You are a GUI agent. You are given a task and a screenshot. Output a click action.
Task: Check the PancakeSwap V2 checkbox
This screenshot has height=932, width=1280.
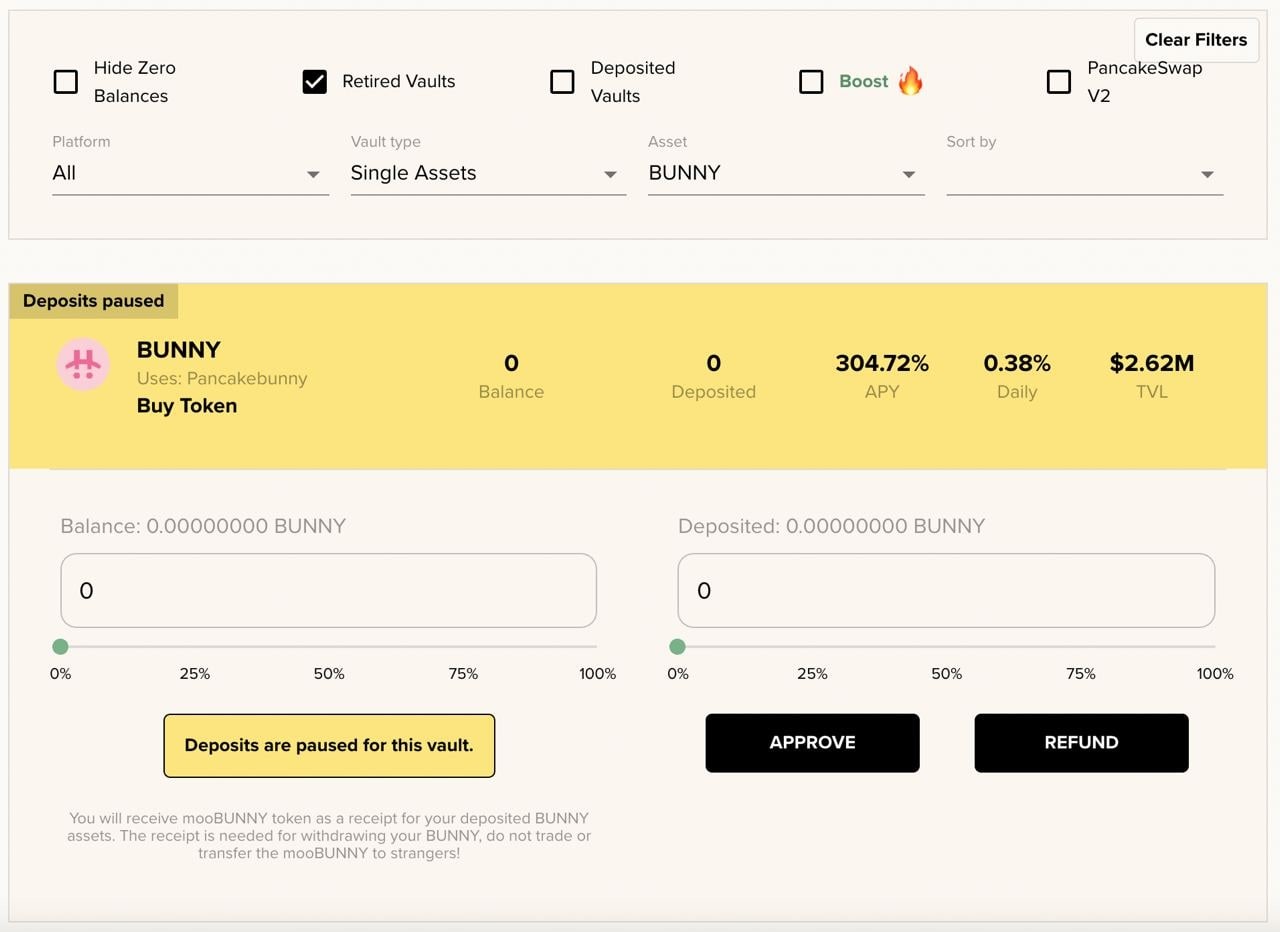coord(1059,82)
